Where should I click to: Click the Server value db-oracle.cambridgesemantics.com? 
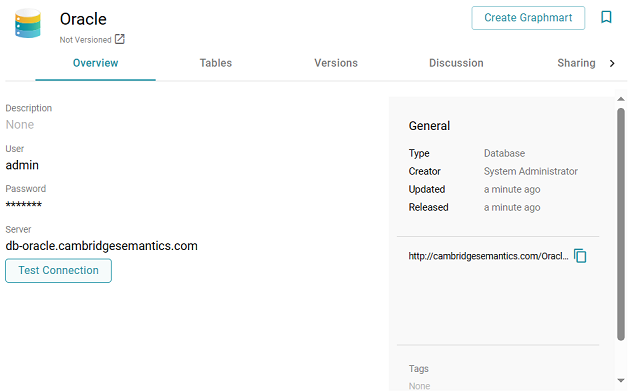tap(101, 246)
